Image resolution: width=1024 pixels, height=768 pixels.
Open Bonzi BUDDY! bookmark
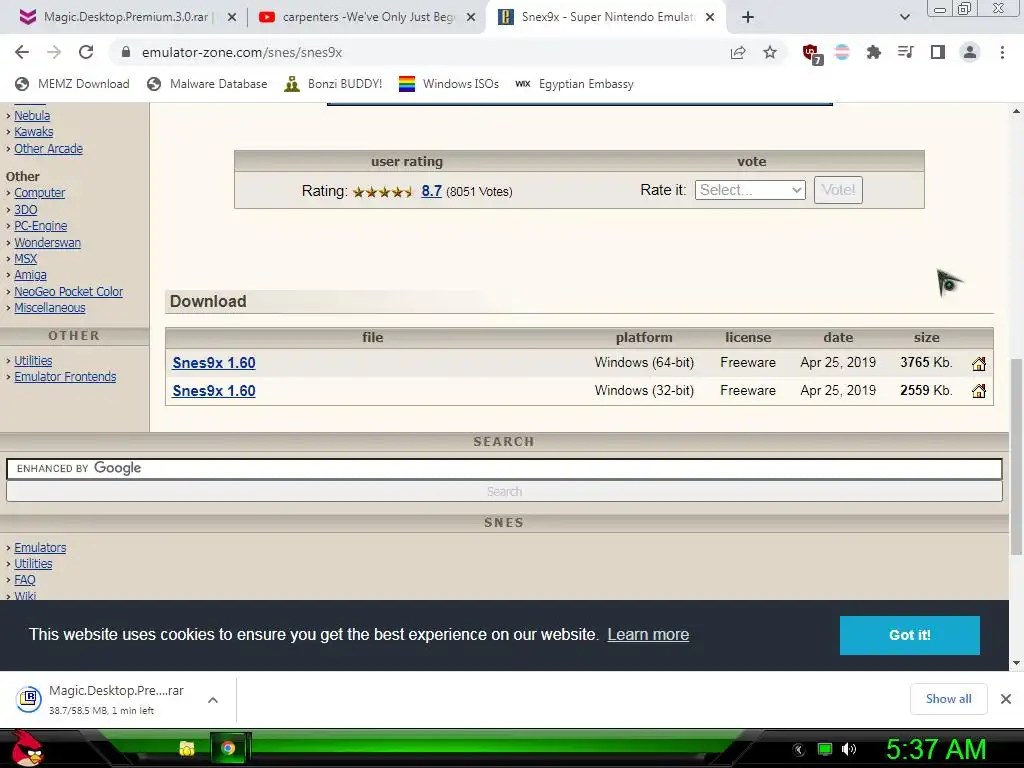pos(333,84)
